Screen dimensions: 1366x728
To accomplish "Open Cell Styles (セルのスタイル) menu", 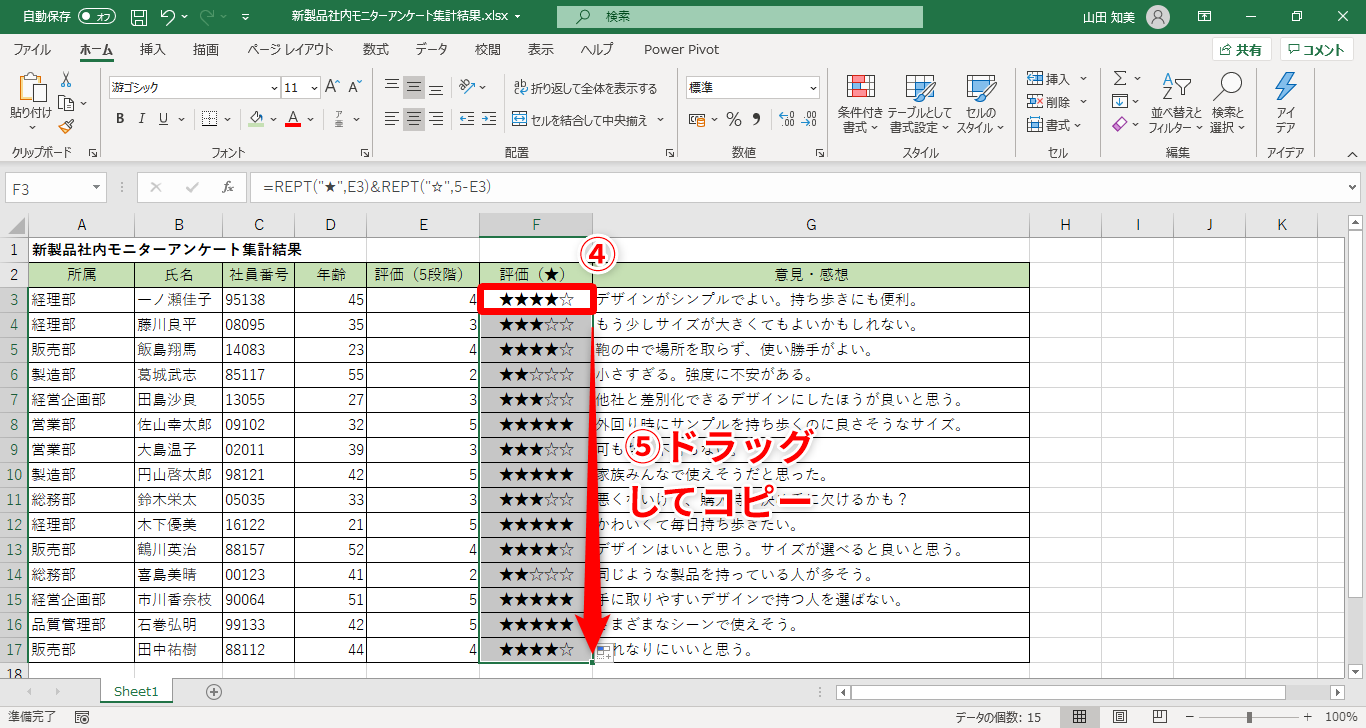I will (981, 104).
